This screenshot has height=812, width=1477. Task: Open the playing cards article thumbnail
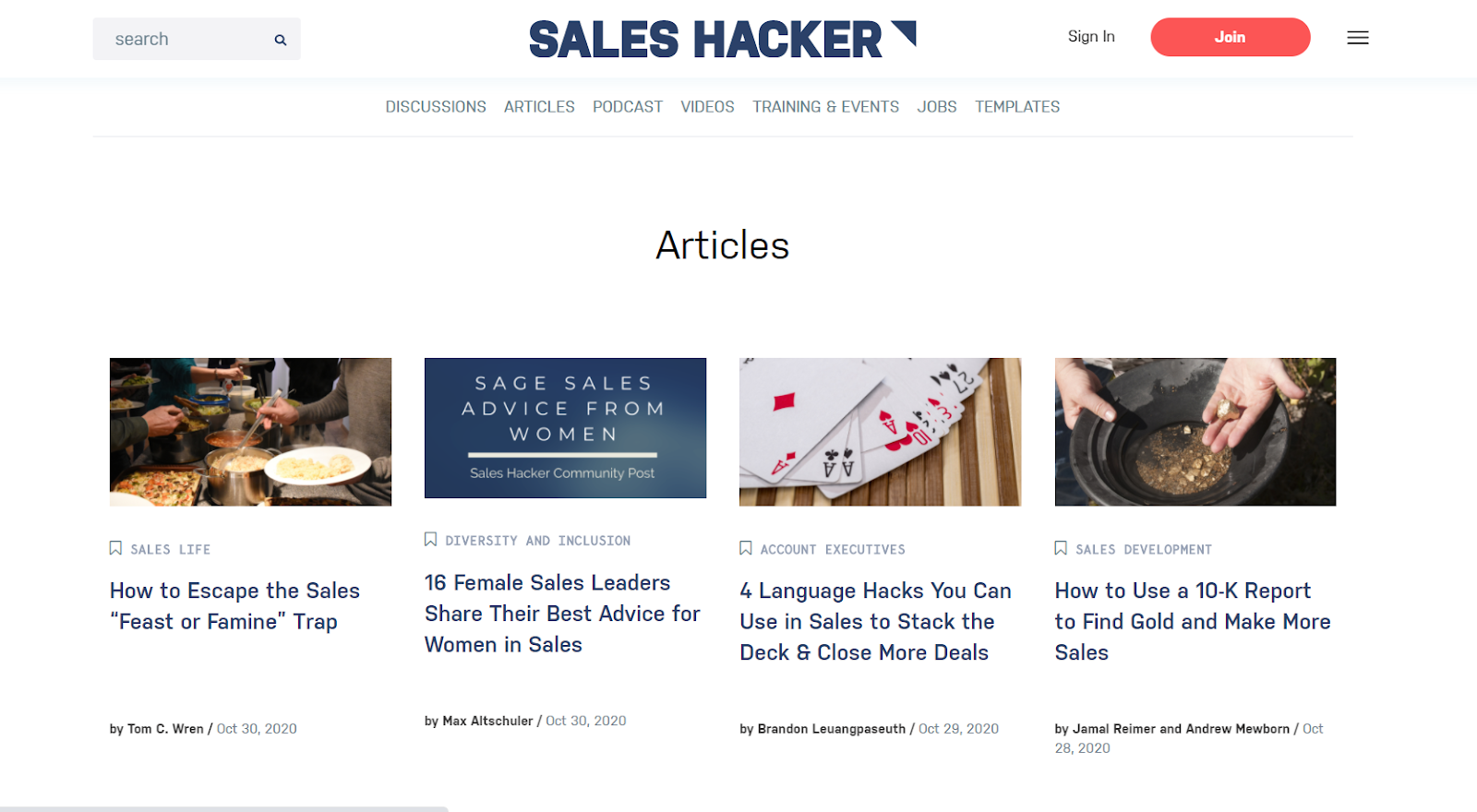[880, 432]
